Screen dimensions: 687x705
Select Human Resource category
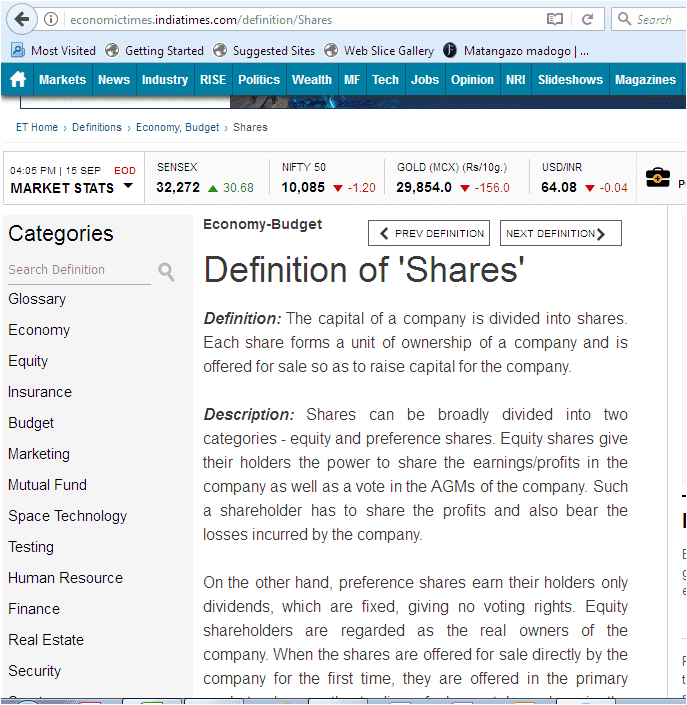point(66,578)
